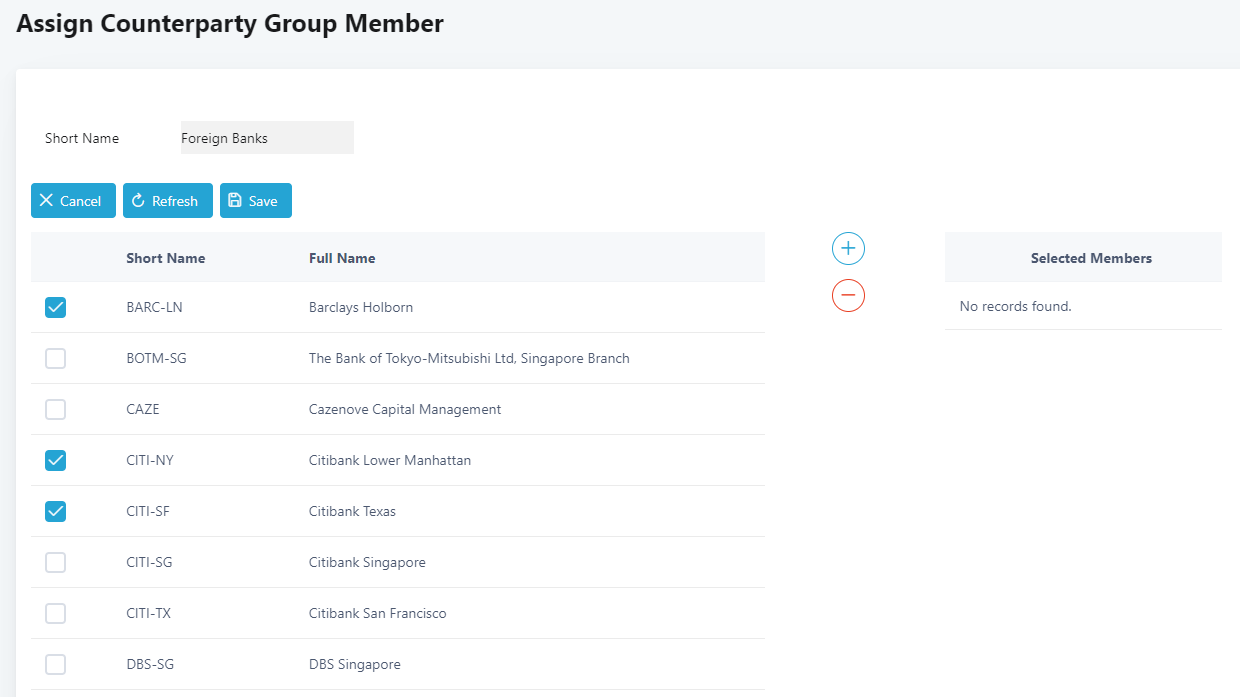Click the plus icon to add selected members
Image resolution: width=1240 pixels, height=697 pixels.
click(x=848, y=248)
